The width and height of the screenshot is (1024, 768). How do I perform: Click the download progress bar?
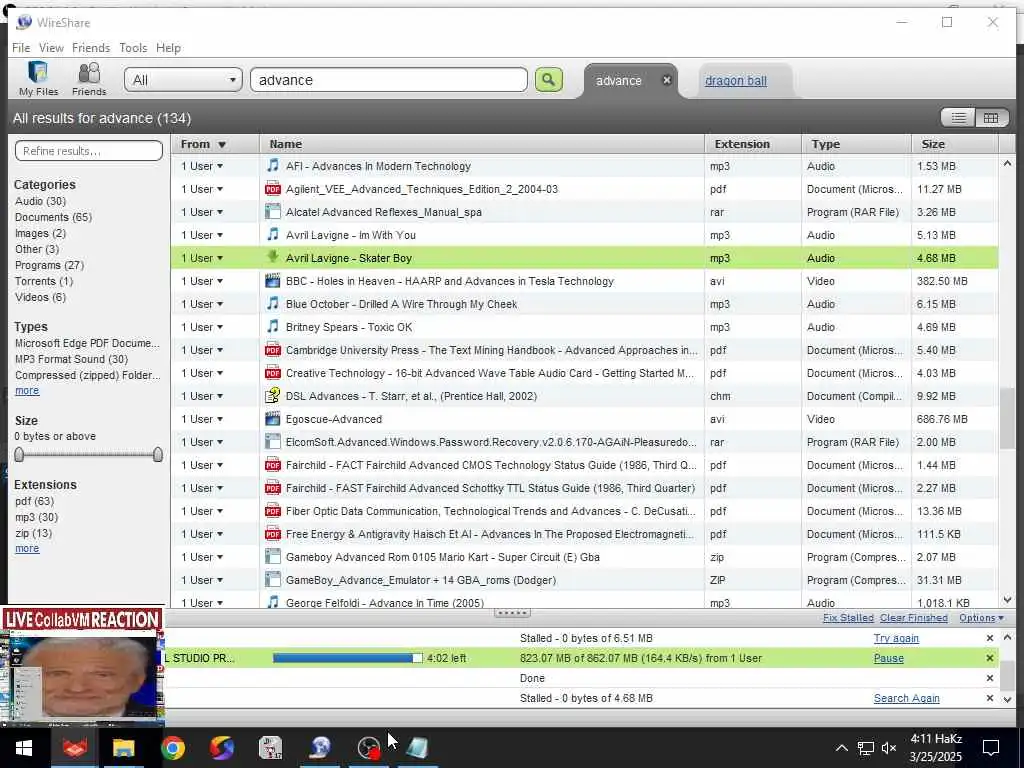pyautogui.click(x=347, y=658)
